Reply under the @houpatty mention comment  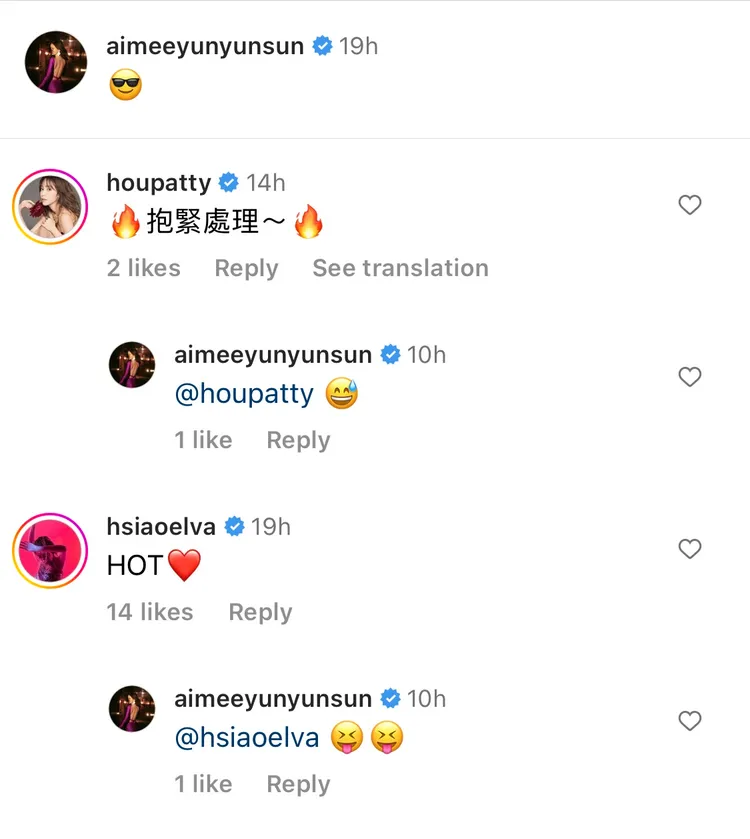pyautogui.click(x=298, y=440)
